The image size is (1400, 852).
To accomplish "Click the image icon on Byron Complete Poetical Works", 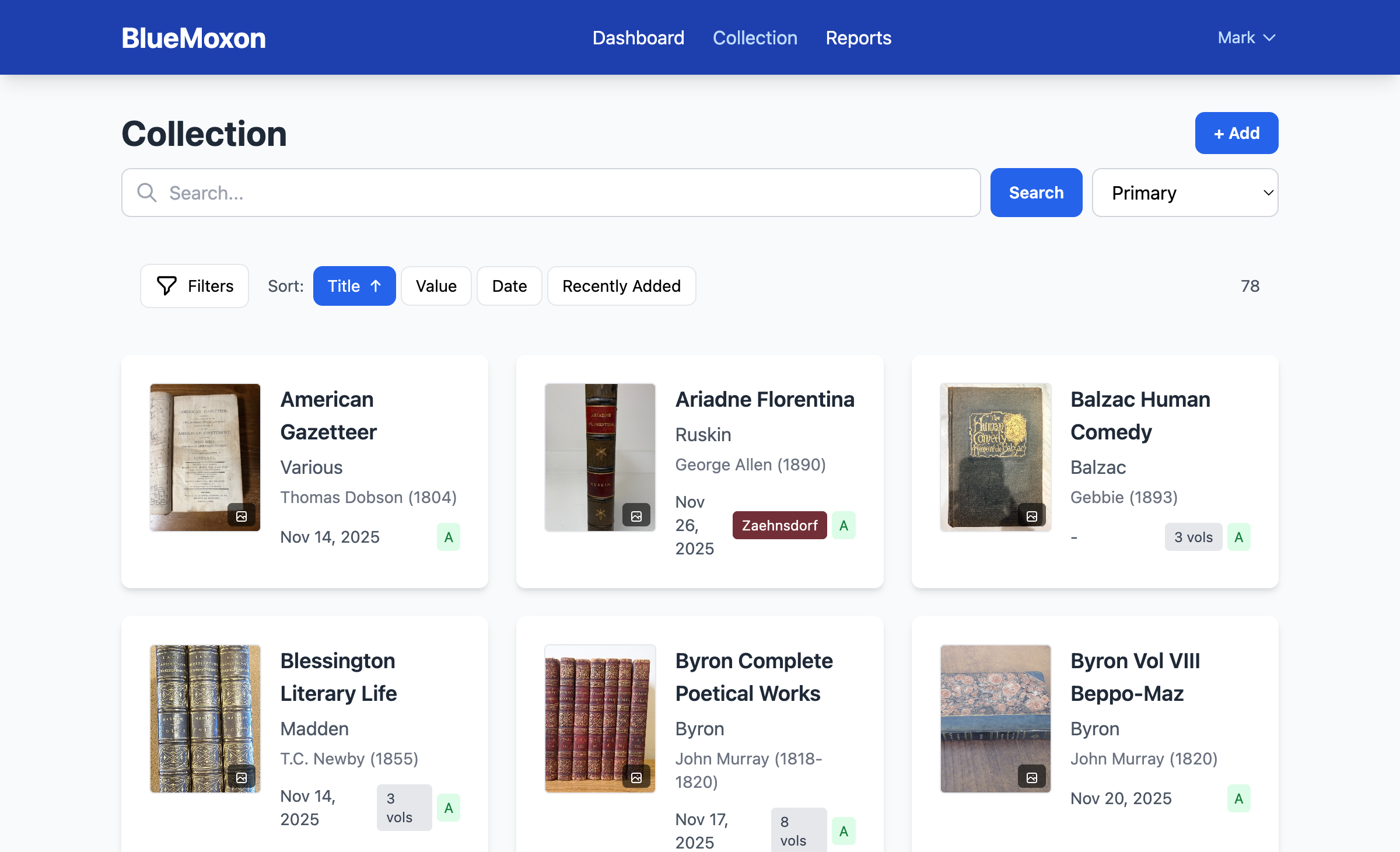I will [x=637, y=777].
